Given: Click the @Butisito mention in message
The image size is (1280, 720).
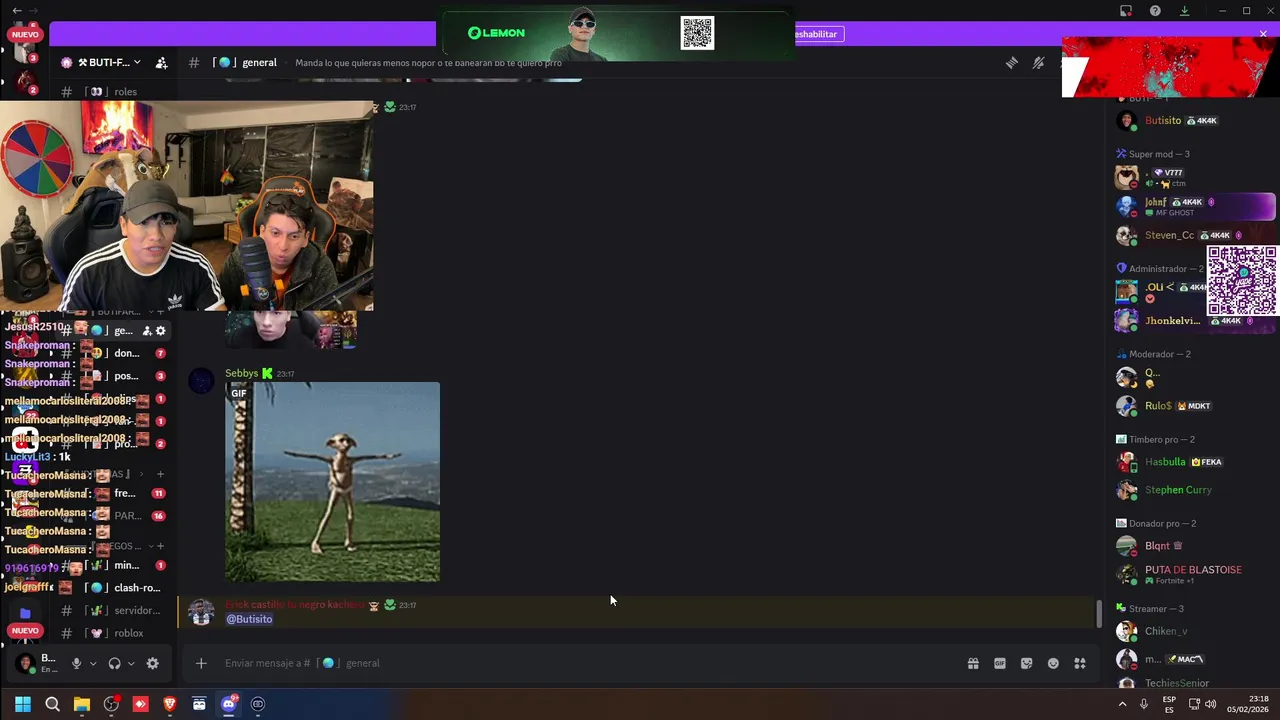Looking at the screenshot, I should (x=249, y=619).
